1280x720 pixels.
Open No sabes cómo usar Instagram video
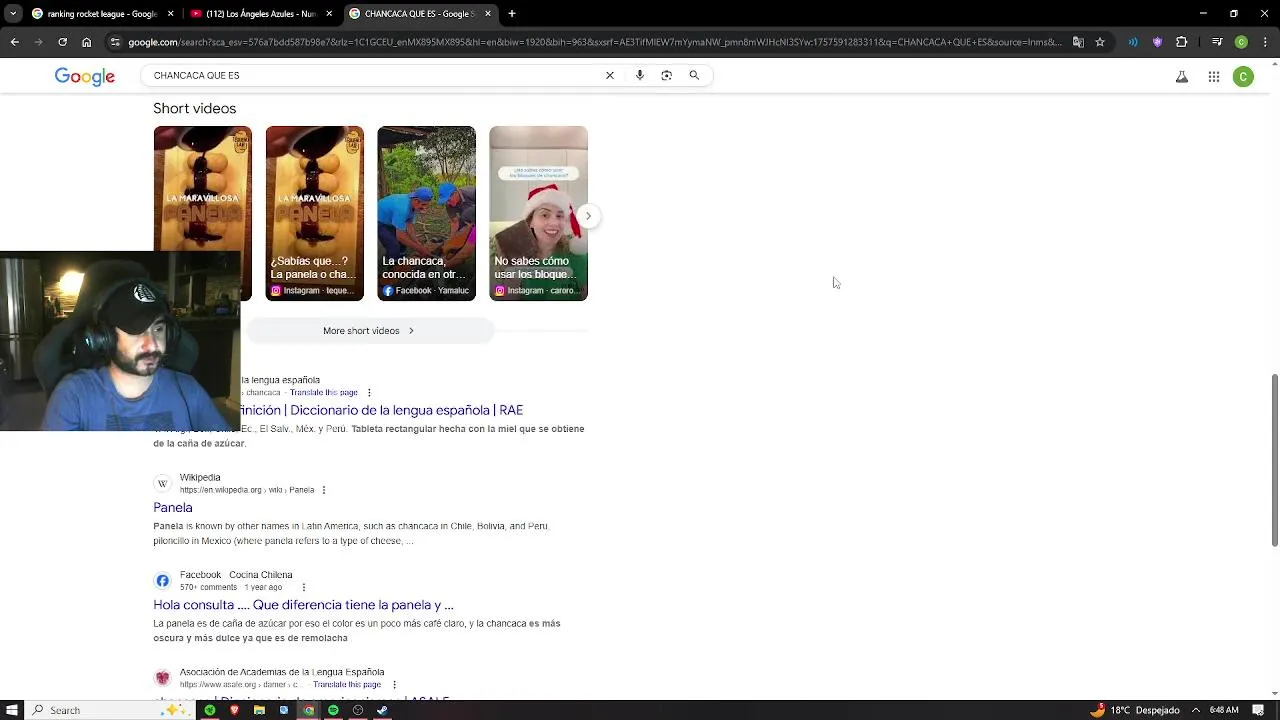539,213
